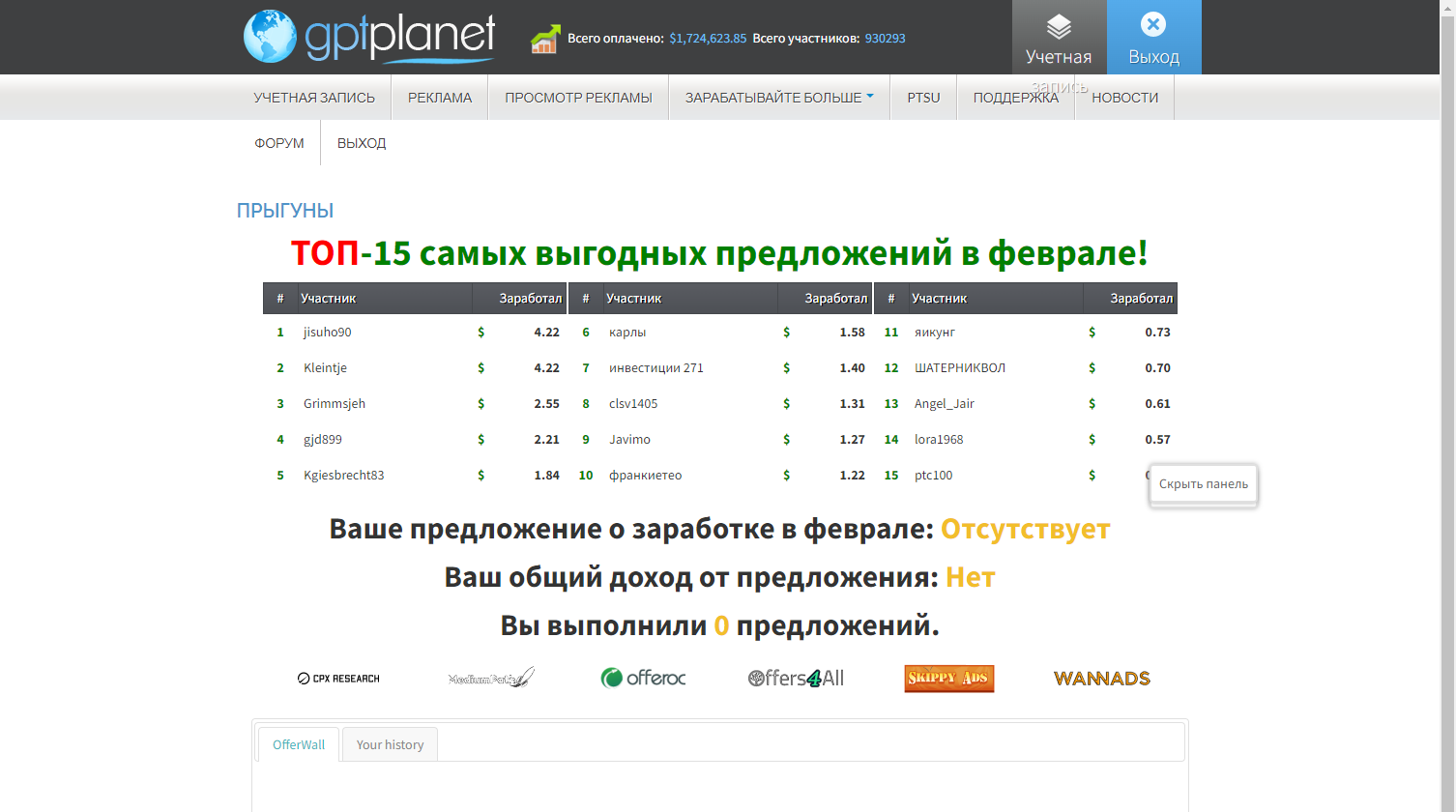Select participant Javimo in the table
This screenshot has width=1456, height=812.
pos(629,439)
